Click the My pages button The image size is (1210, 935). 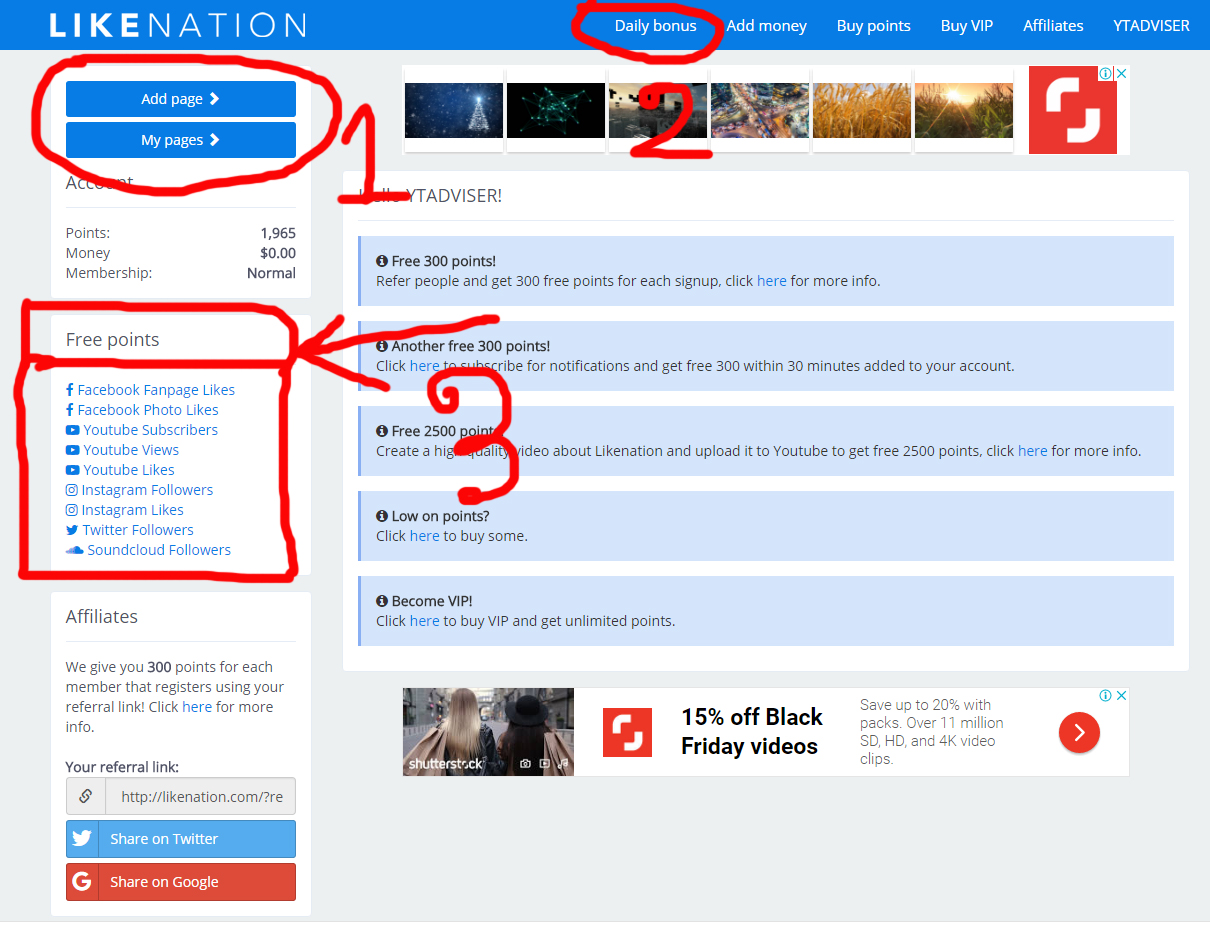181,140
